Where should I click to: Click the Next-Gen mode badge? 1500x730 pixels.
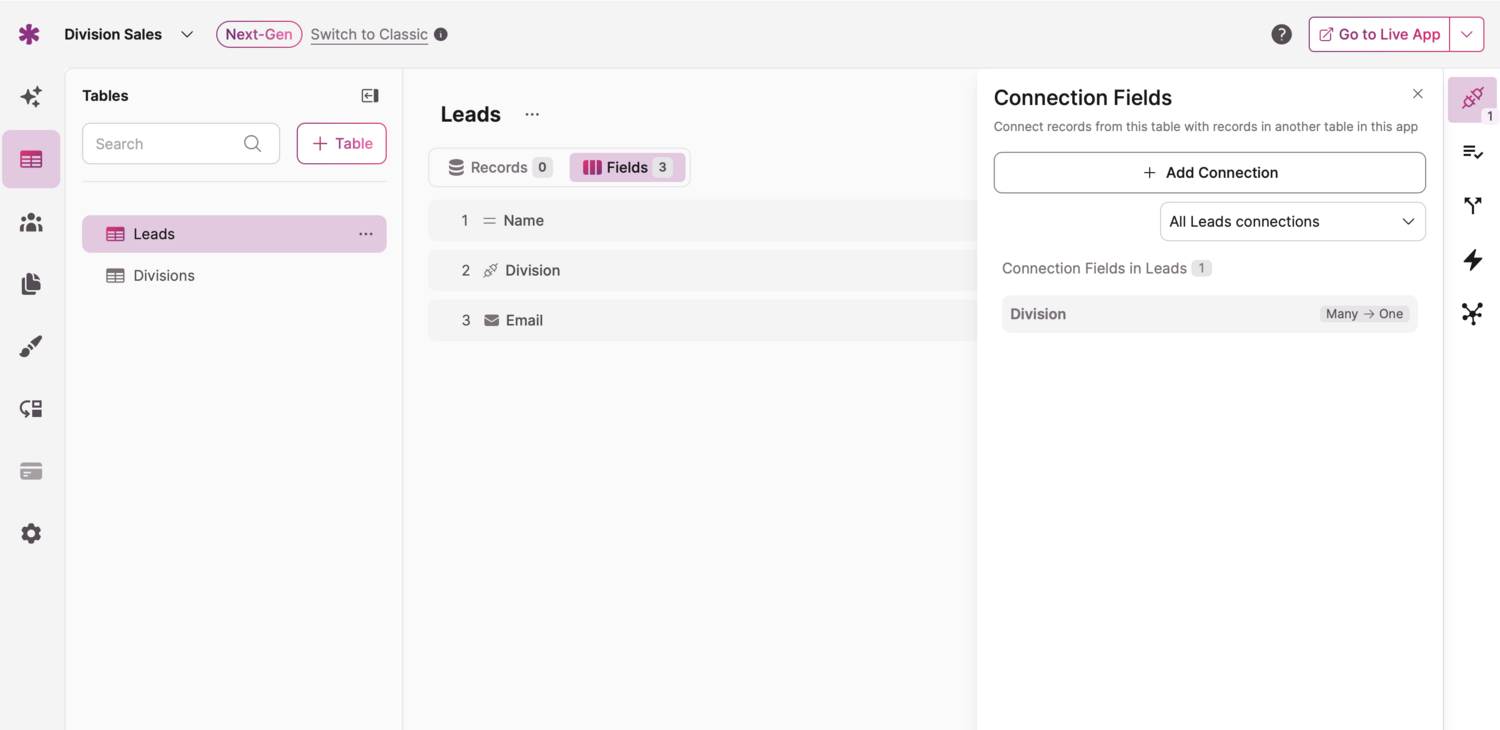pyautogui.click(x=259, y=34)
